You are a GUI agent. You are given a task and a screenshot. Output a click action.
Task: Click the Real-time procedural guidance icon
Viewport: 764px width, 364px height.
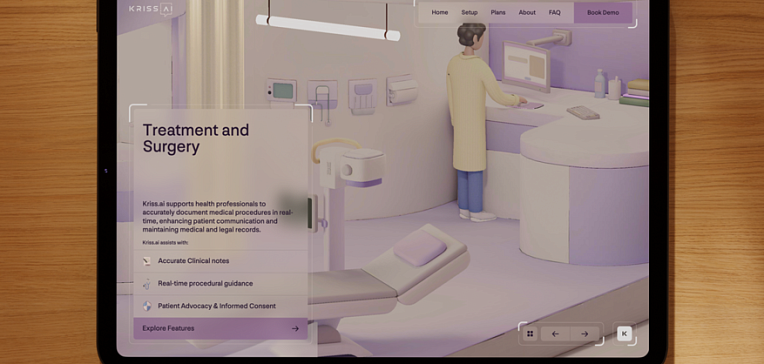tap(147, 284)
